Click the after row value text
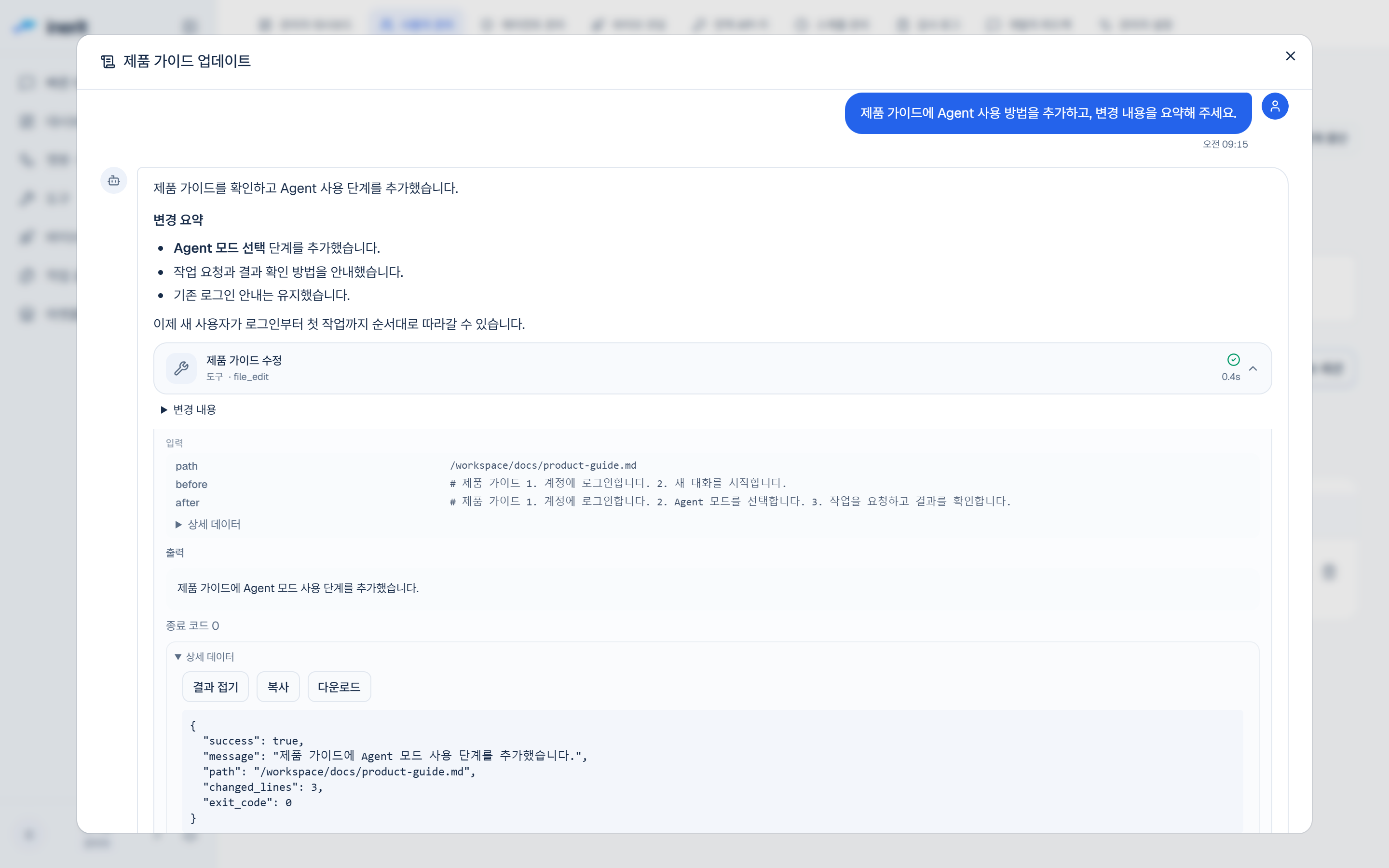The width and height of the screenshot is (1389, 868). point(730,502)
